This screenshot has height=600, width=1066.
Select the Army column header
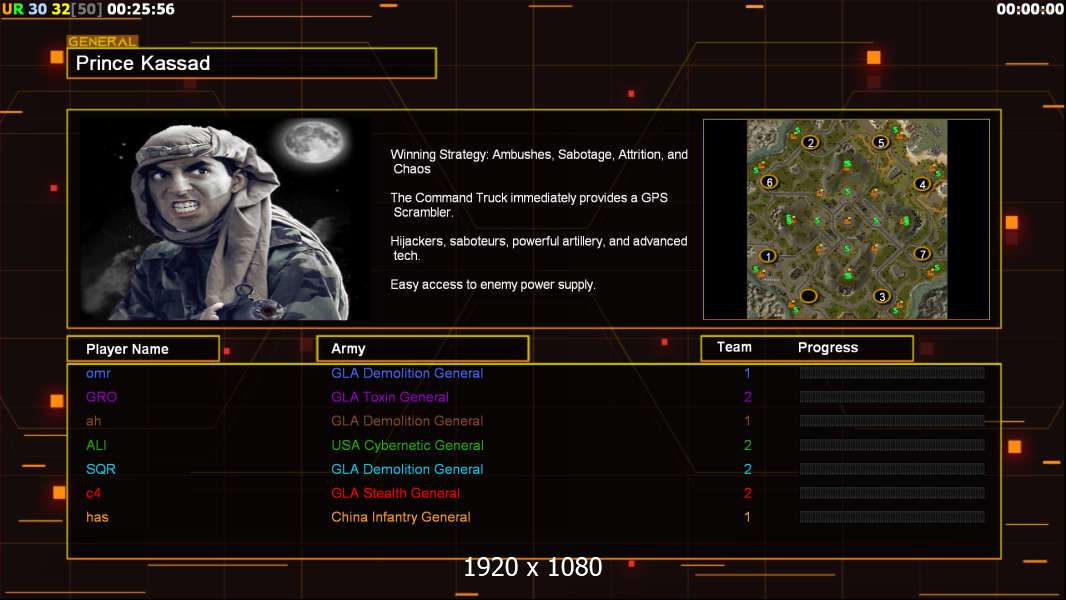coord(423,349)
